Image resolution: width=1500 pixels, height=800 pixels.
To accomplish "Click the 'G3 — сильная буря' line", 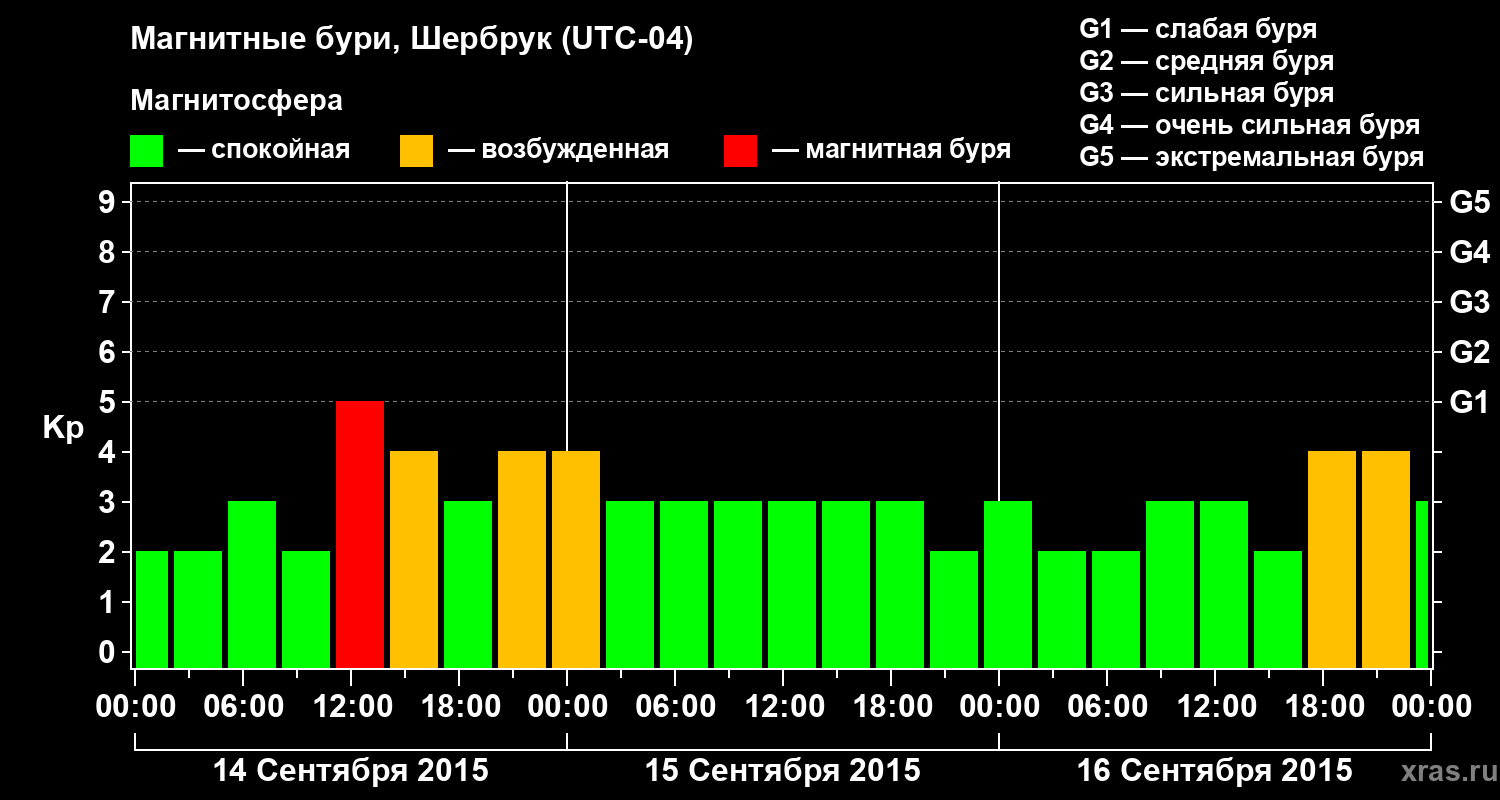I will click(1206, 93).
